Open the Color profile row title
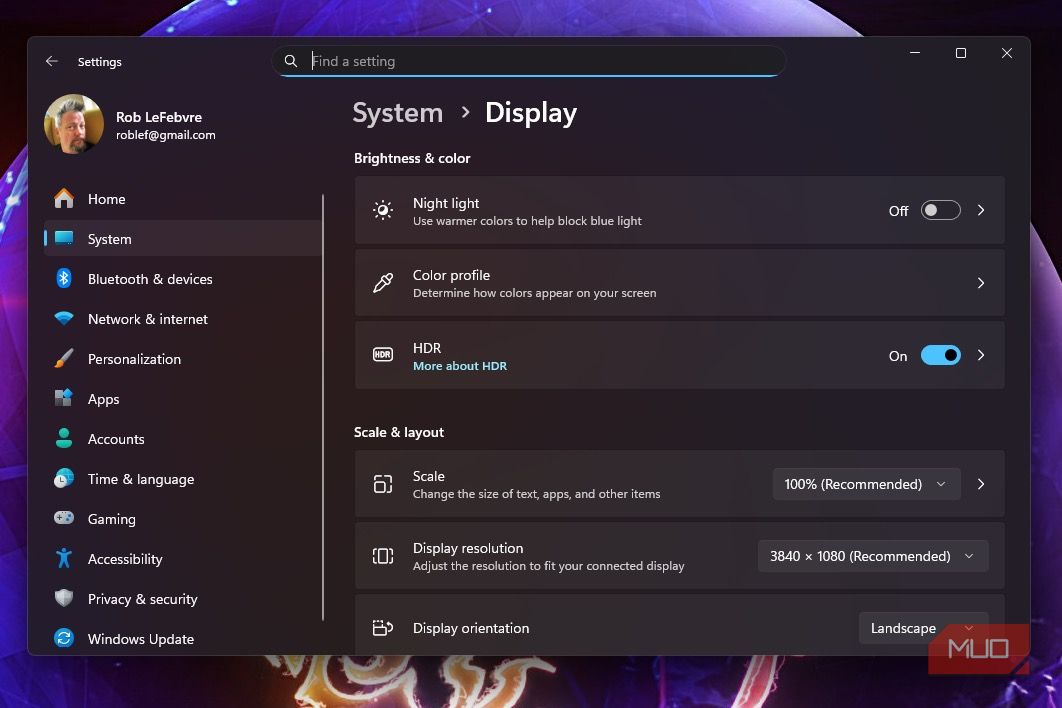 [x=451, y=275]
